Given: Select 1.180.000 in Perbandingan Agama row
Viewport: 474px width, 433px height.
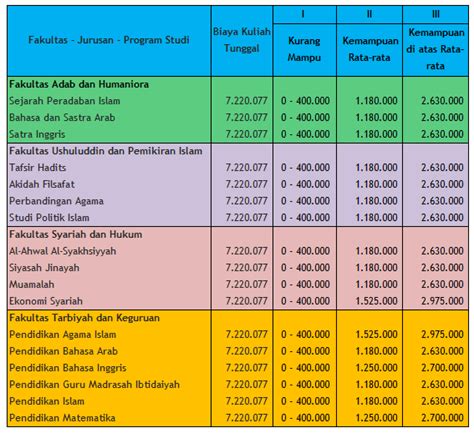Looking at the screenshot, I should click(x=376, y=201).
